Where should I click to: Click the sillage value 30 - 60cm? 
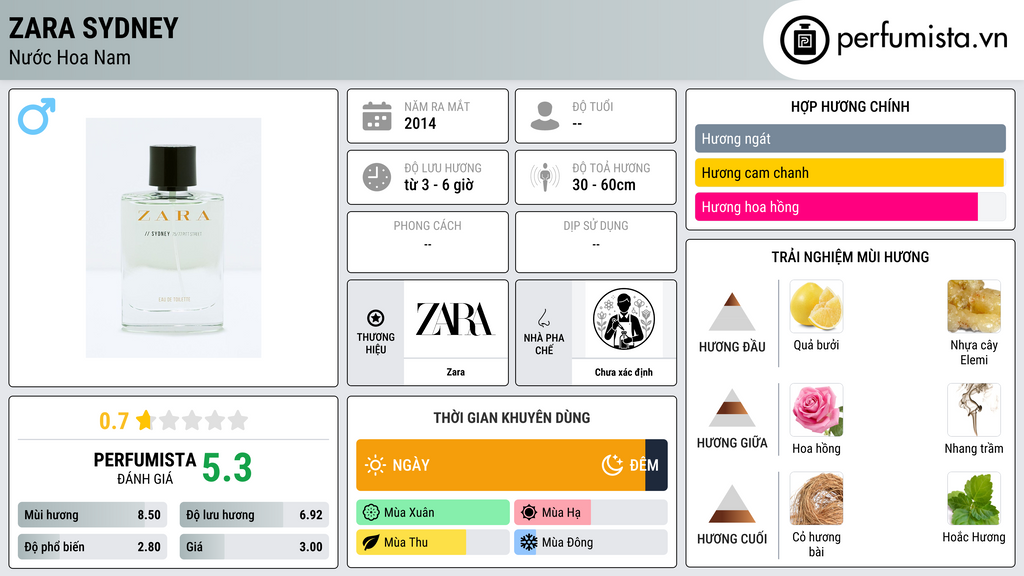coord(604,185)
